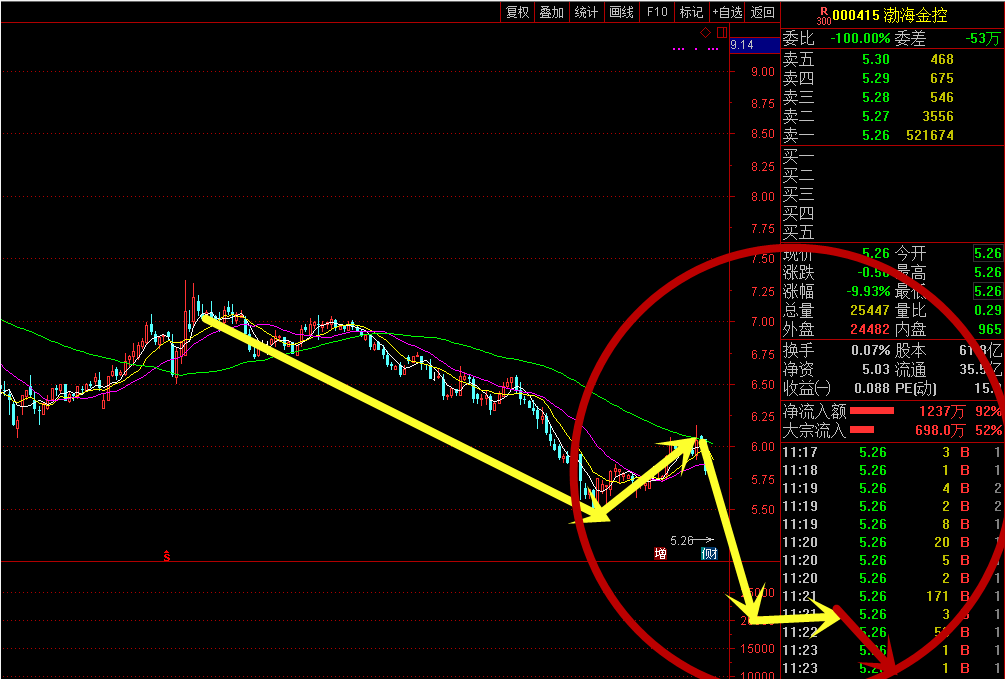Click the red diamond icon above chart
This screenshot has width=1005, height=679.
coord(705,33)
